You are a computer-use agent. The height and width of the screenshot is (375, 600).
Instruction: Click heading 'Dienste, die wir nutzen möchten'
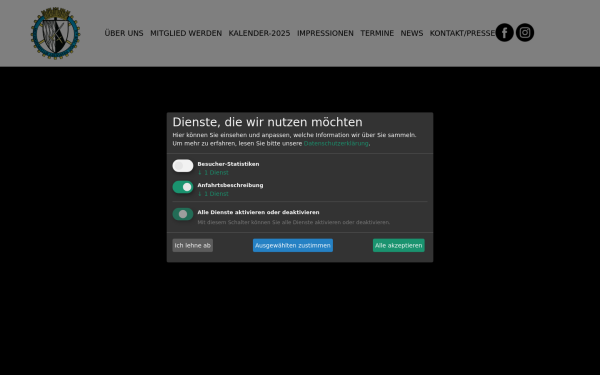[x=267, y=122]
